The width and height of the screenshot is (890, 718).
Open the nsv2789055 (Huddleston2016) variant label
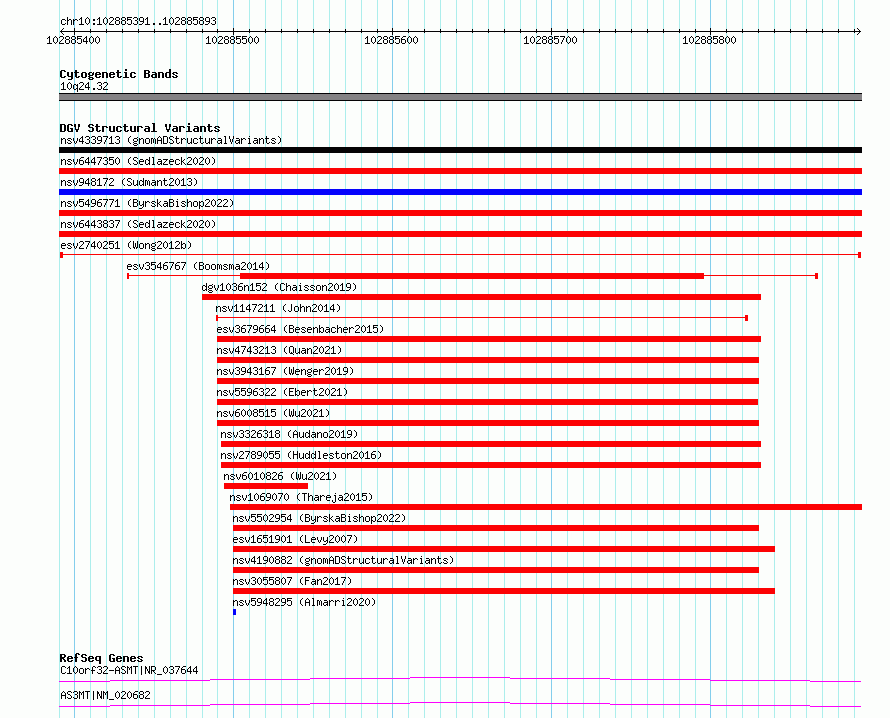point(301,455)
